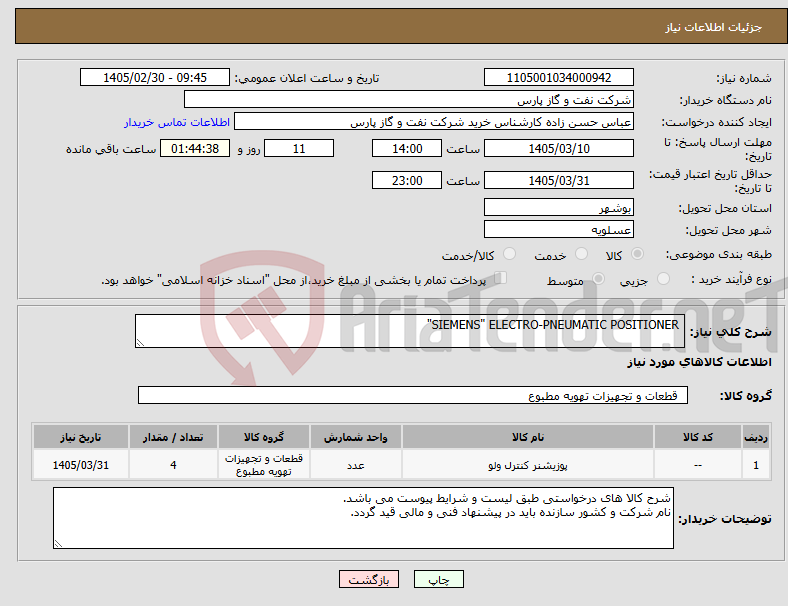The height and width of the screenshot is (606, 788).
Task: Select the خدمت radio button
Action: [x=581, y=254]
